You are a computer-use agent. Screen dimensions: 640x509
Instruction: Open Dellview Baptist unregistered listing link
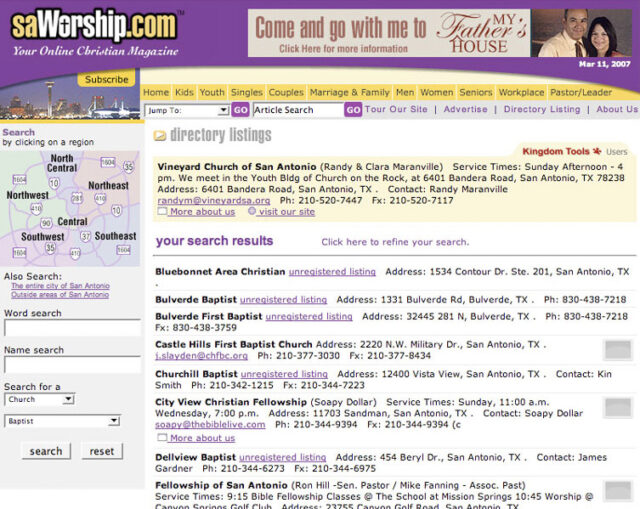(x=282, y=457)
